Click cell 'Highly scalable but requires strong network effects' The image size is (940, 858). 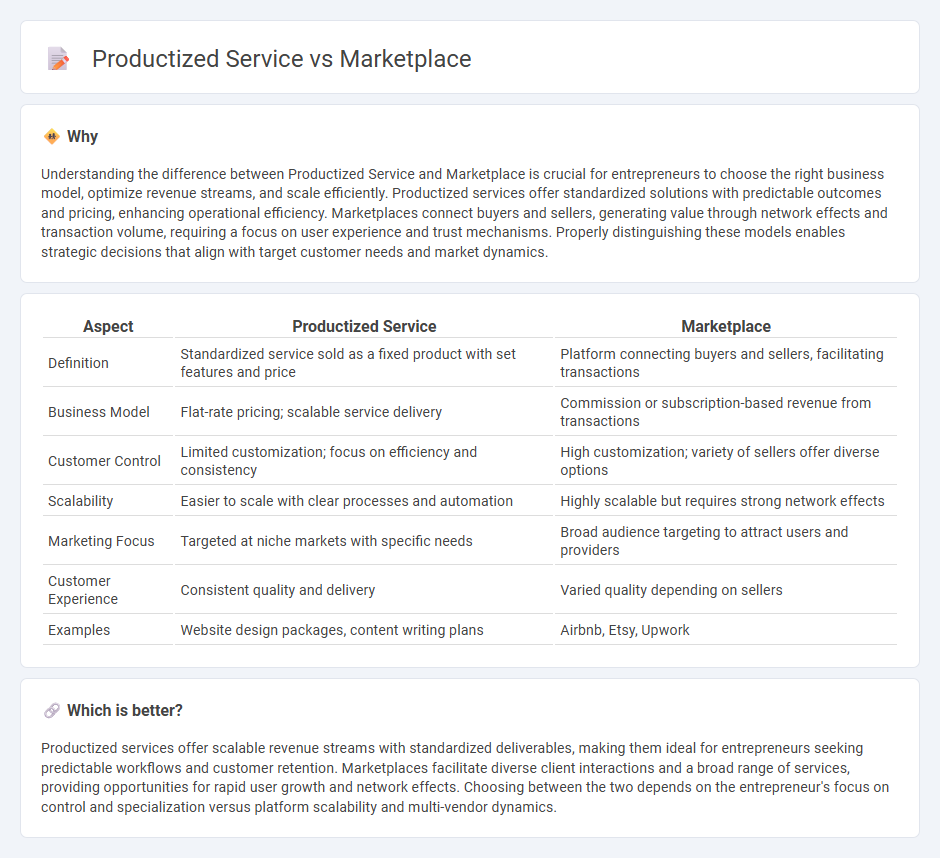(x=726, y=501)
